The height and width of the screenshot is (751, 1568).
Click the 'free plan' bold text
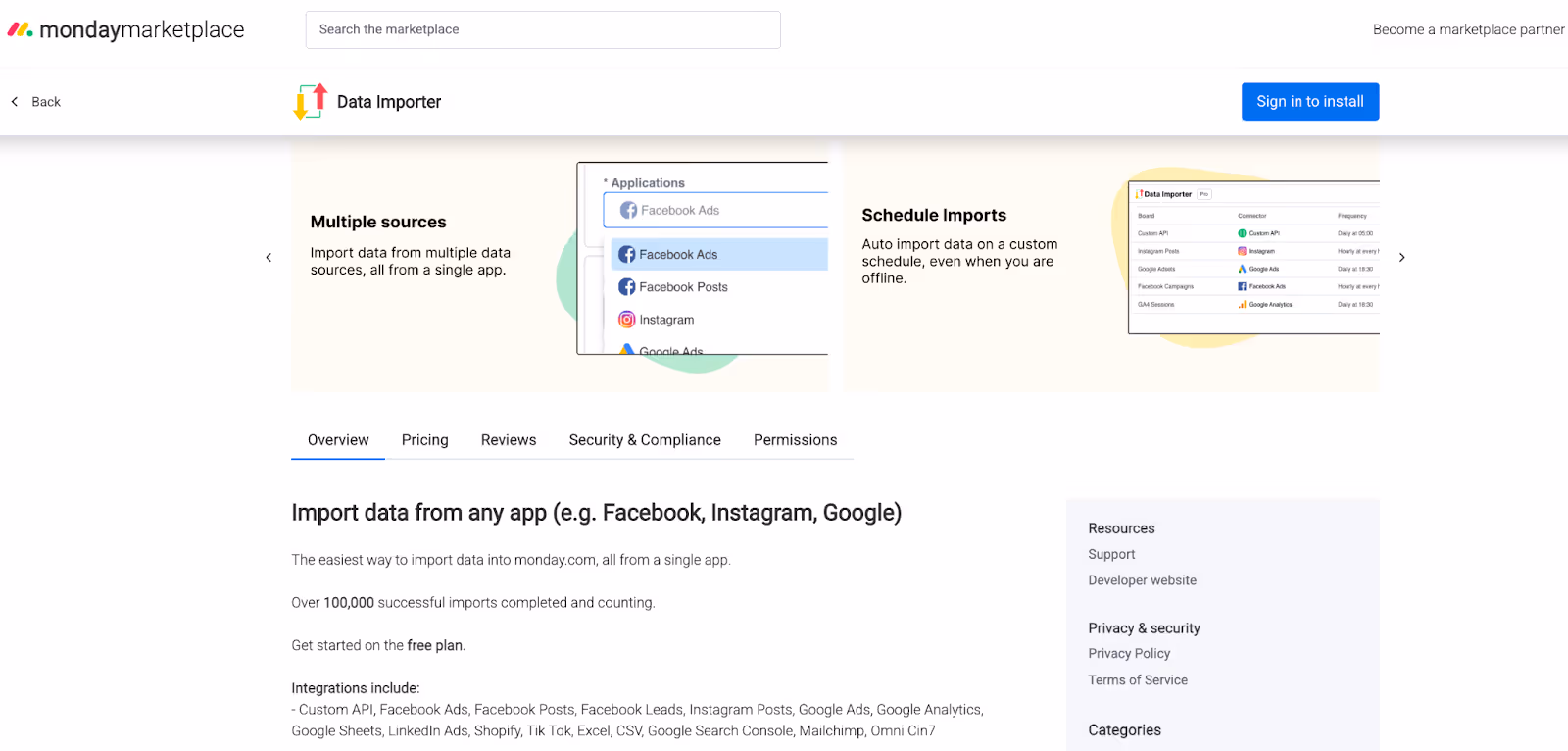coord(436,645)
